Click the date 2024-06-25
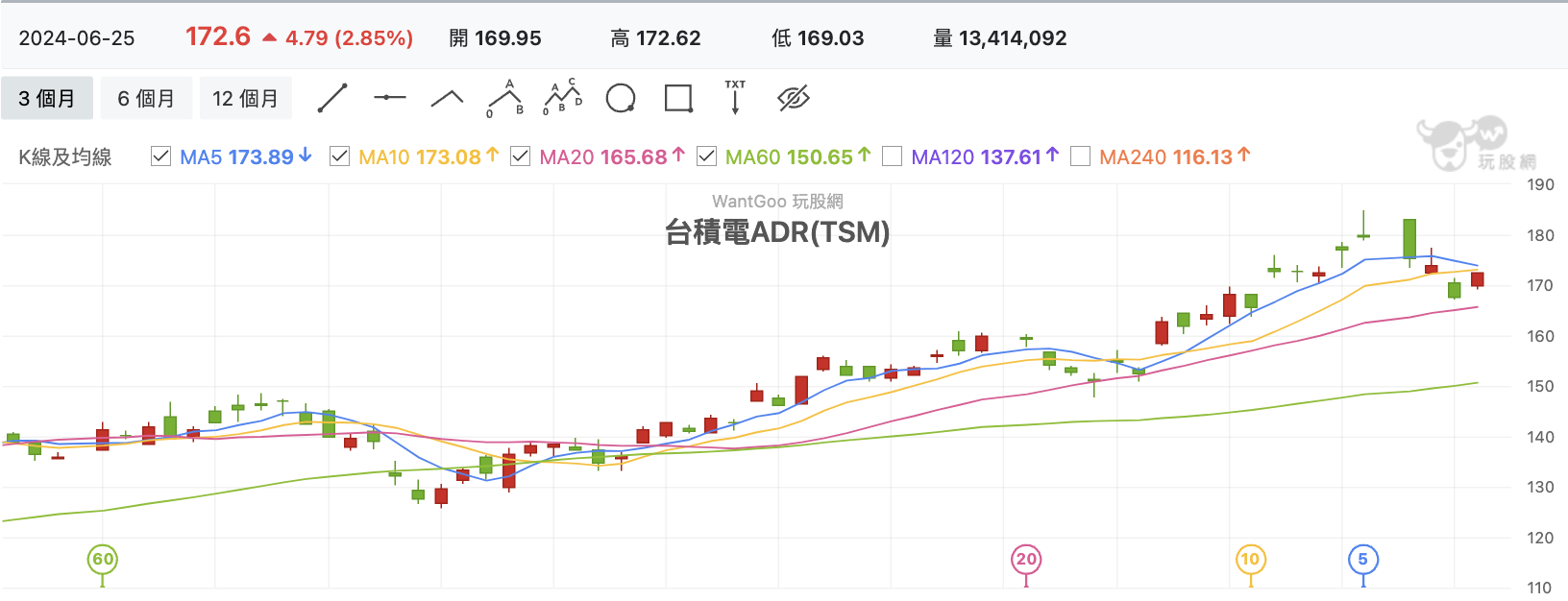Image resolution: width=1568 pixels, height=601 pixels. 77,38
